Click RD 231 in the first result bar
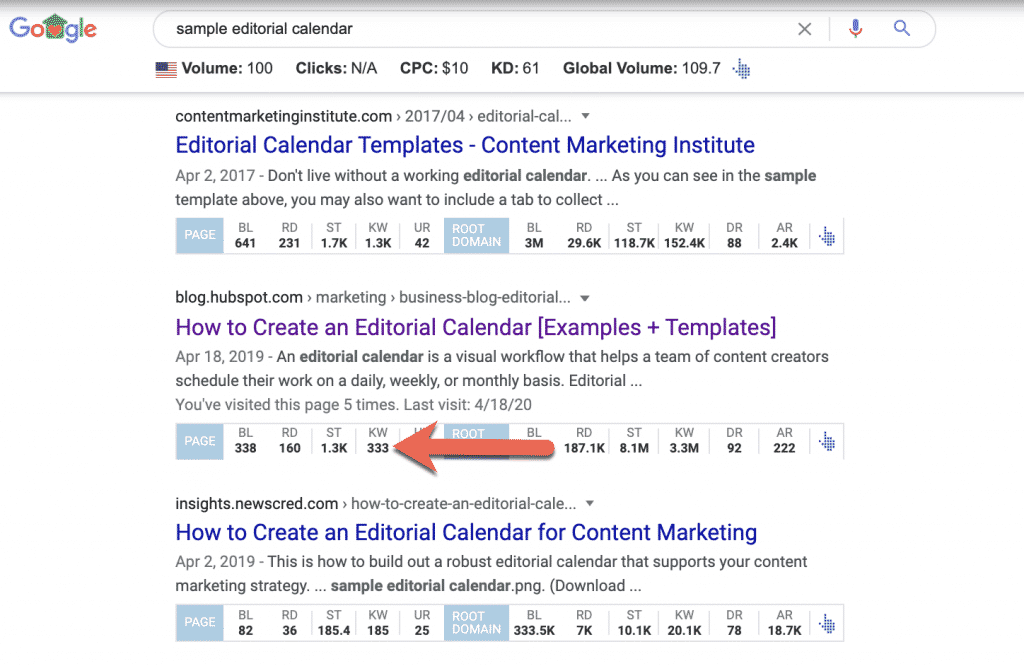This screenshot has height=666, width=1024. pos(289,235)
